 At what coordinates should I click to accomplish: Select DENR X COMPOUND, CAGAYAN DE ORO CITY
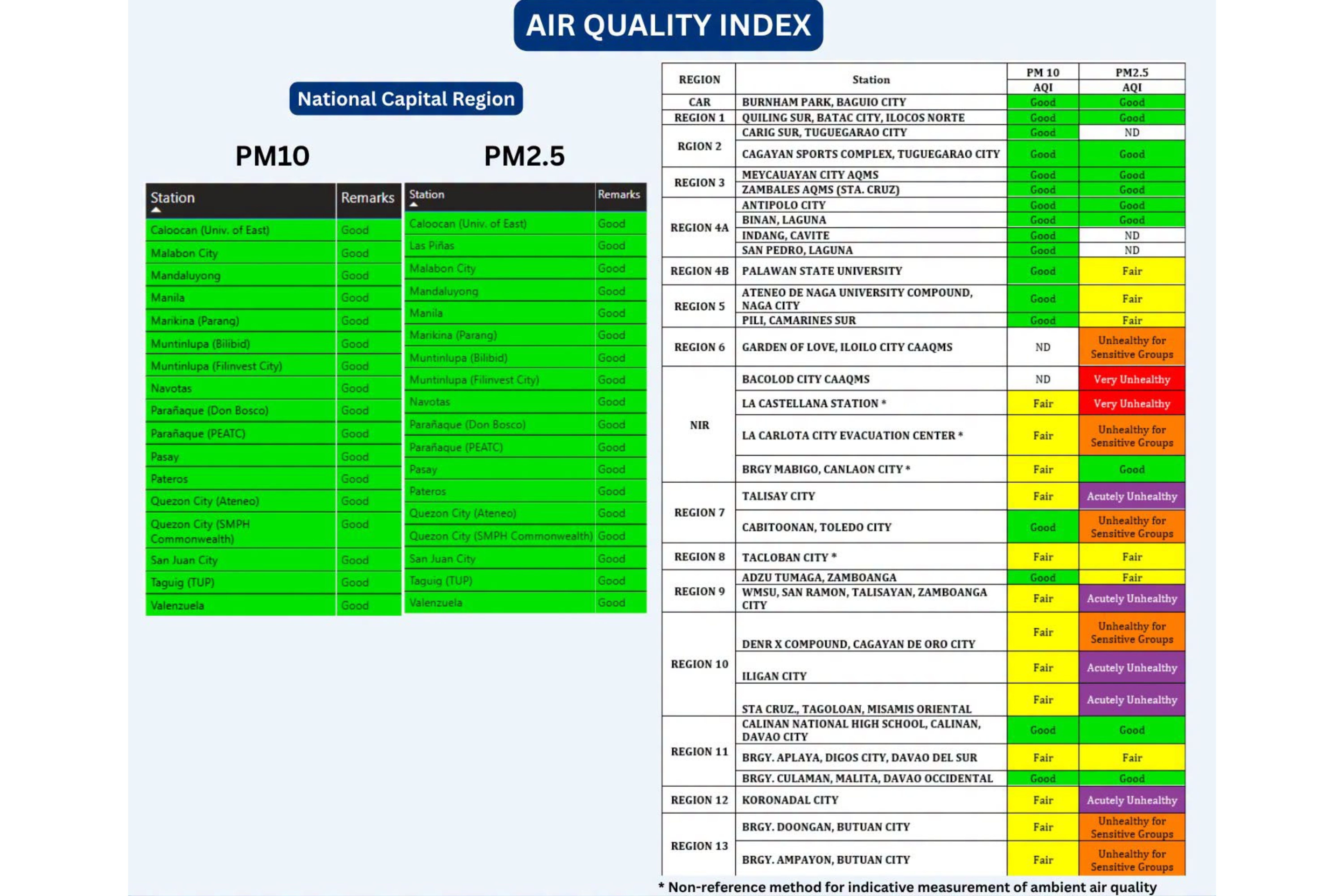871,632
